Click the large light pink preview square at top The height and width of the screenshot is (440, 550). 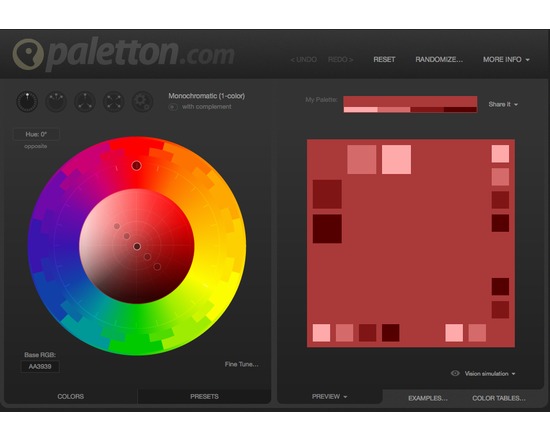[x=396, y=159]
